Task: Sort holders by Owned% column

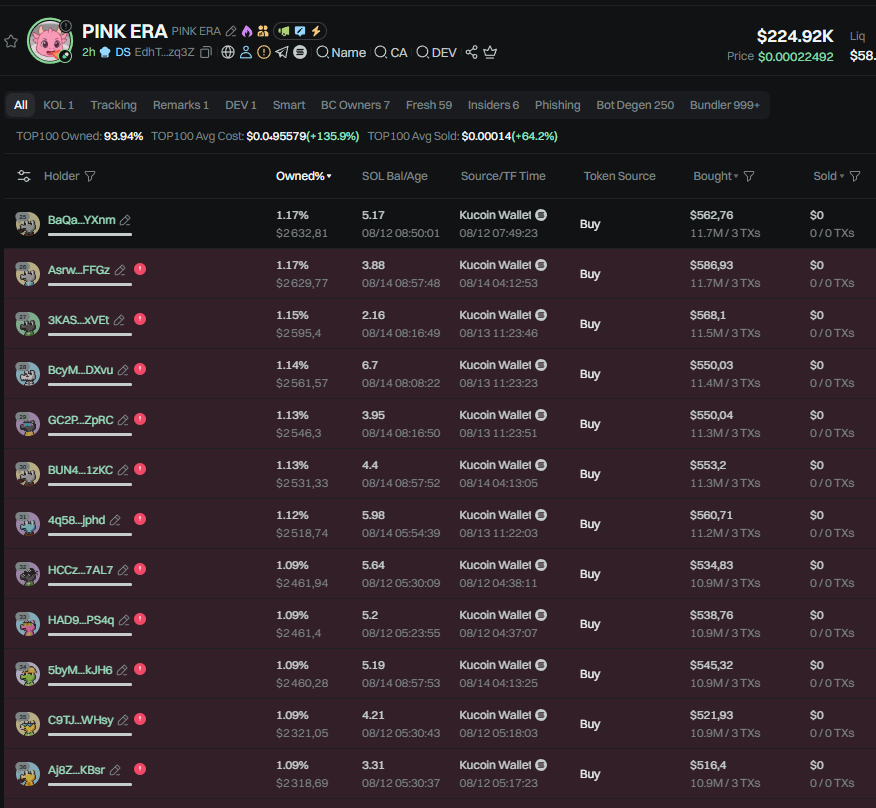Action: point(303,176)
